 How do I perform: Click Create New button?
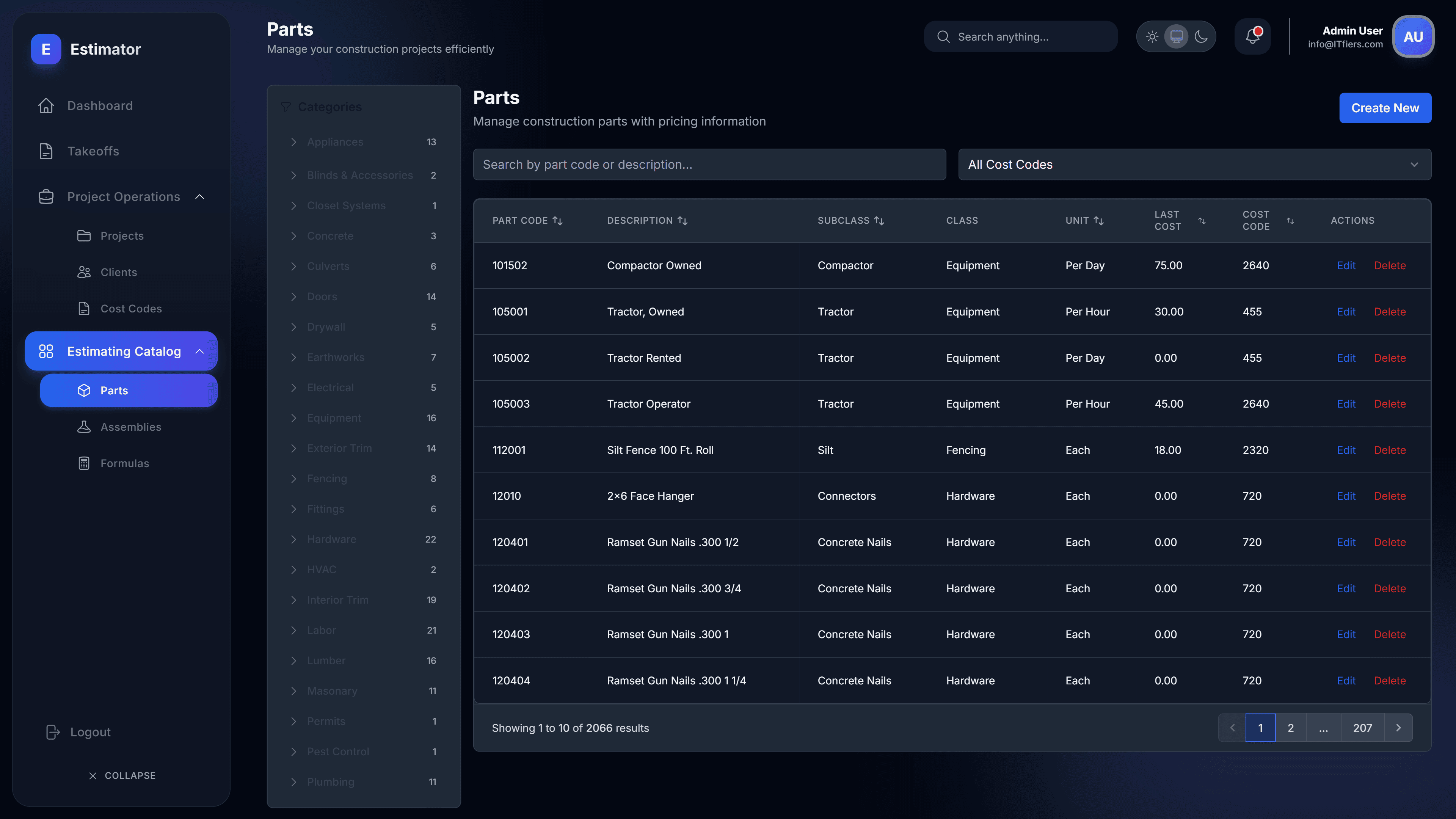tap(1385, 108)
